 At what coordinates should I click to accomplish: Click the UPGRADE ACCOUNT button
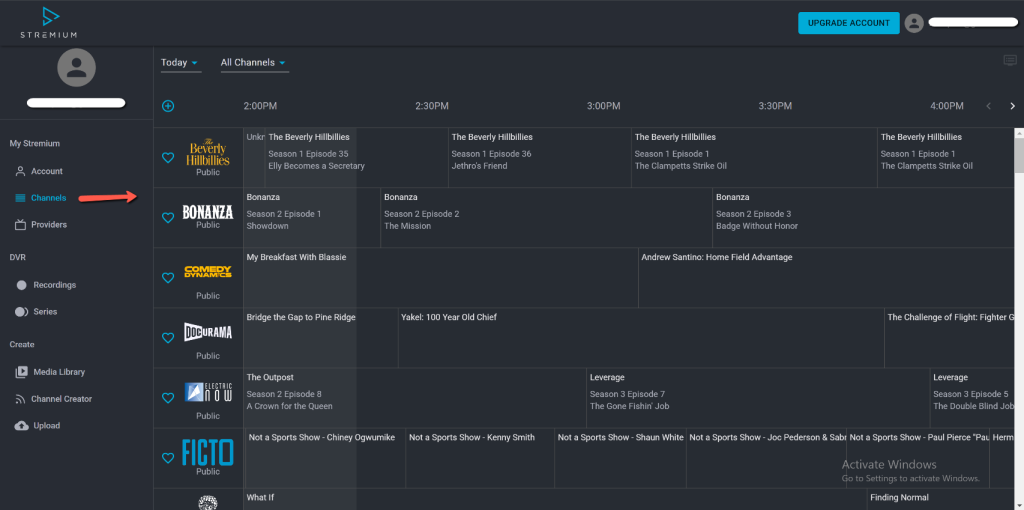click(848, 23)
